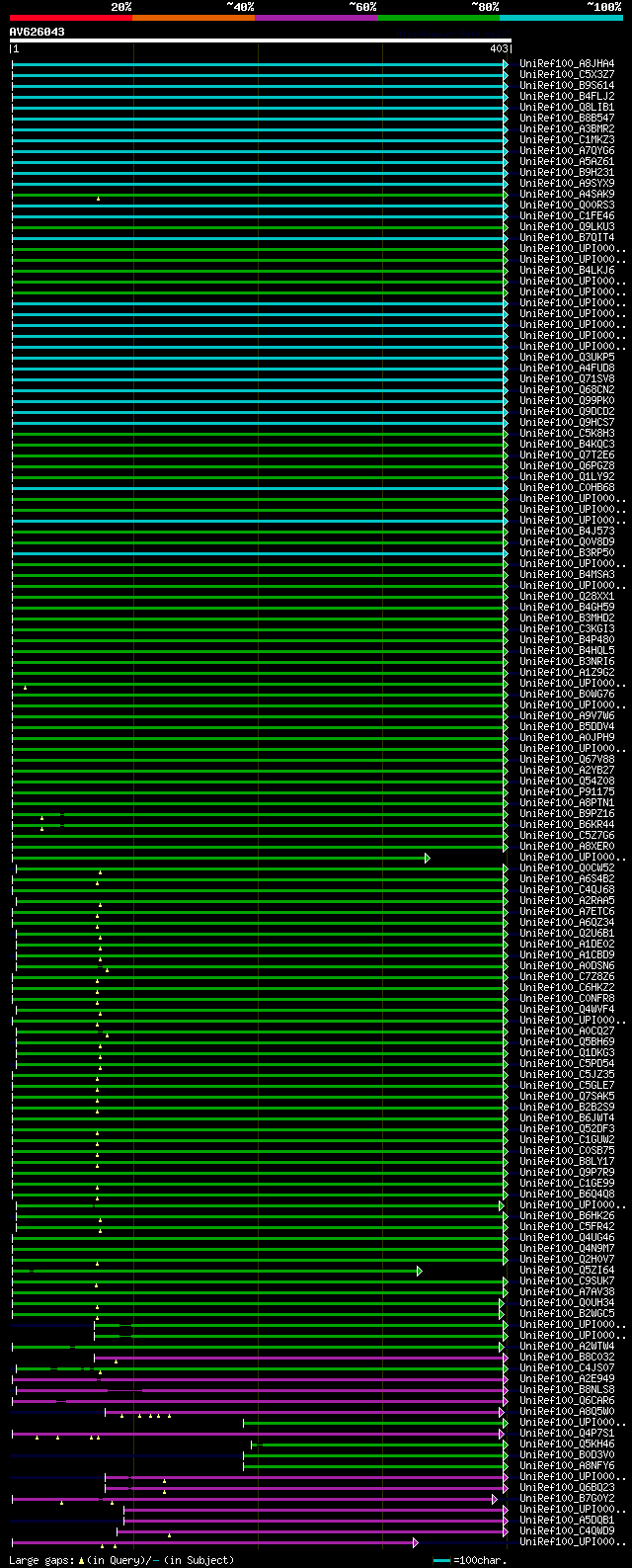Select the UniRef100_B4FLJ2 hit label
Screen dimensions: 632x1568
(567, 97)
